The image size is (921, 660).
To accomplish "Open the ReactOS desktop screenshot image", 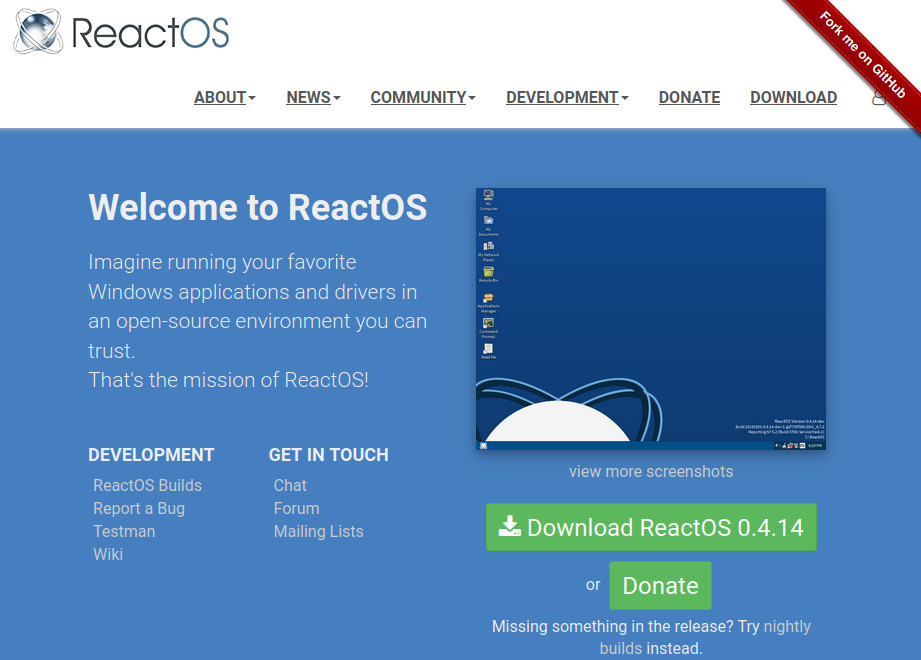I will [x=650, y=319].
